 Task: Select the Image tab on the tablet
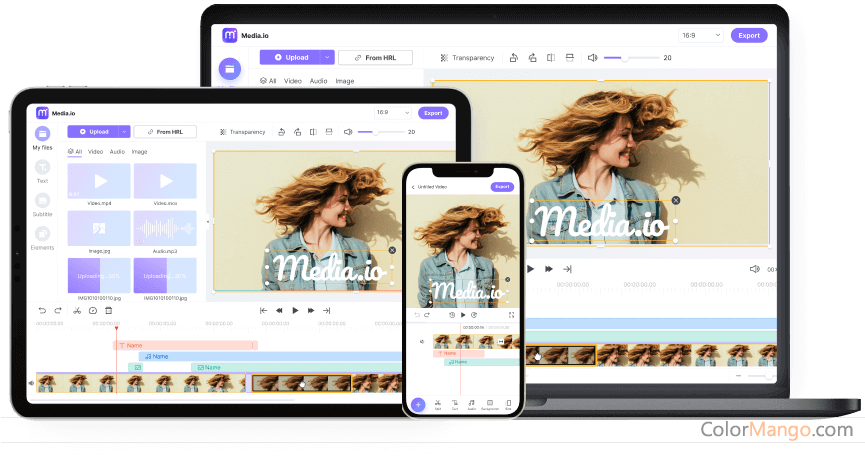[x=139, y=152]
